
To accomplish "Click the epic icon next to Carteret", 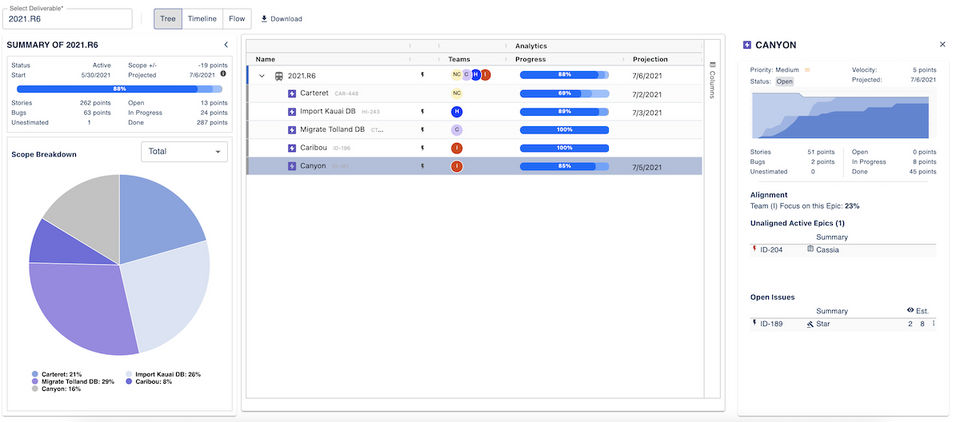I will [x=292, y=94].
